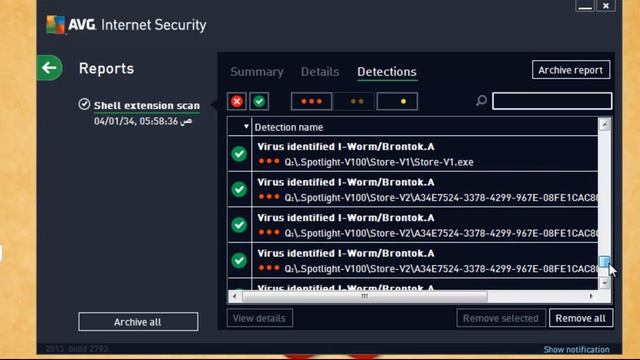640x360 pixels.
Task: Select the Shell extension scan report
Action: 147,106
